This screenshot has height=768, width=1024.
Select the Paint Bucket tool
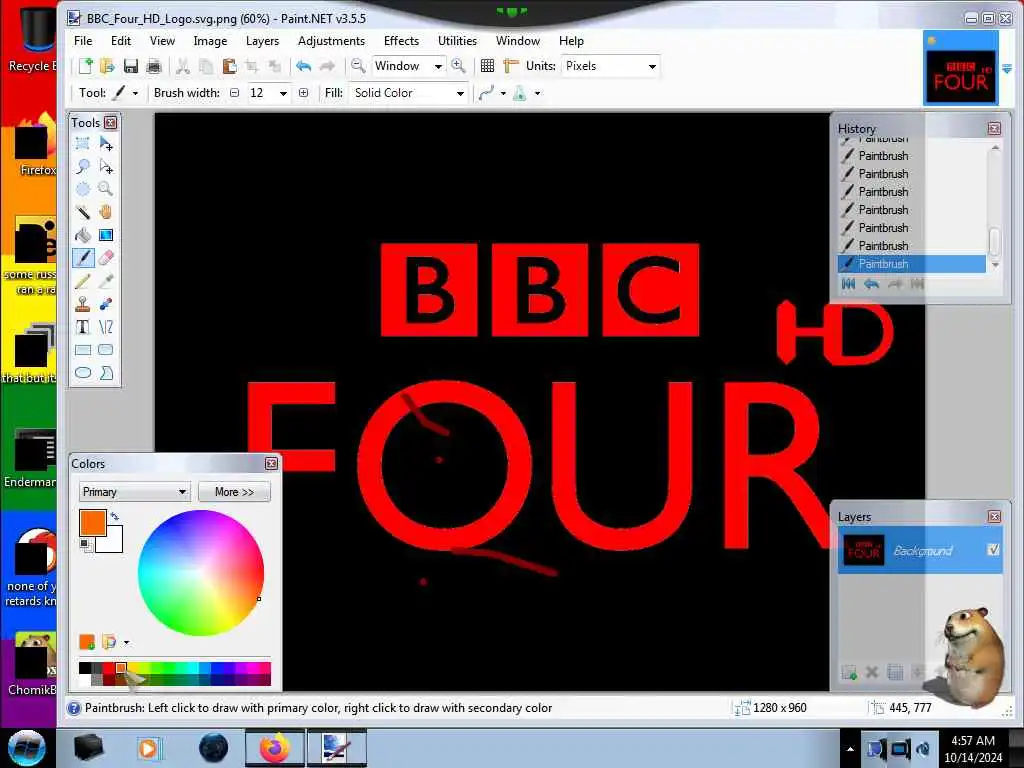(83, 235)
